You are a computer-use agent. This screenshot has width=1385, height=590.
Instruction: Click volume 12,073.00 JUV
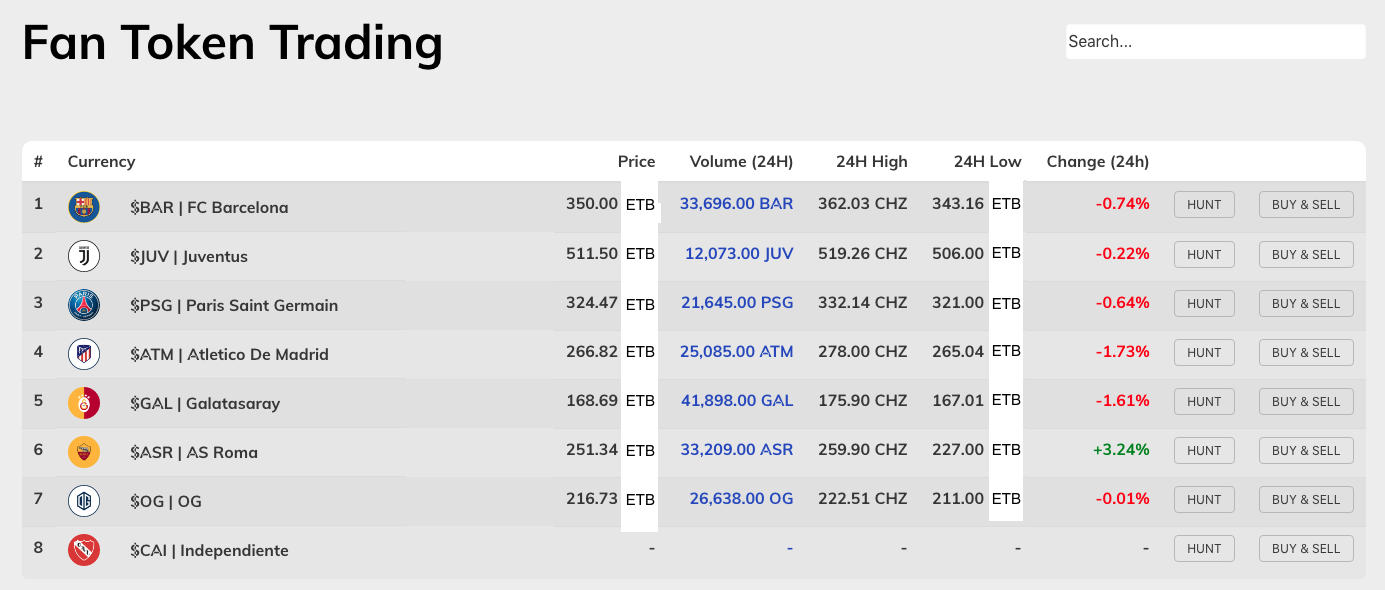tap(739, 254)
